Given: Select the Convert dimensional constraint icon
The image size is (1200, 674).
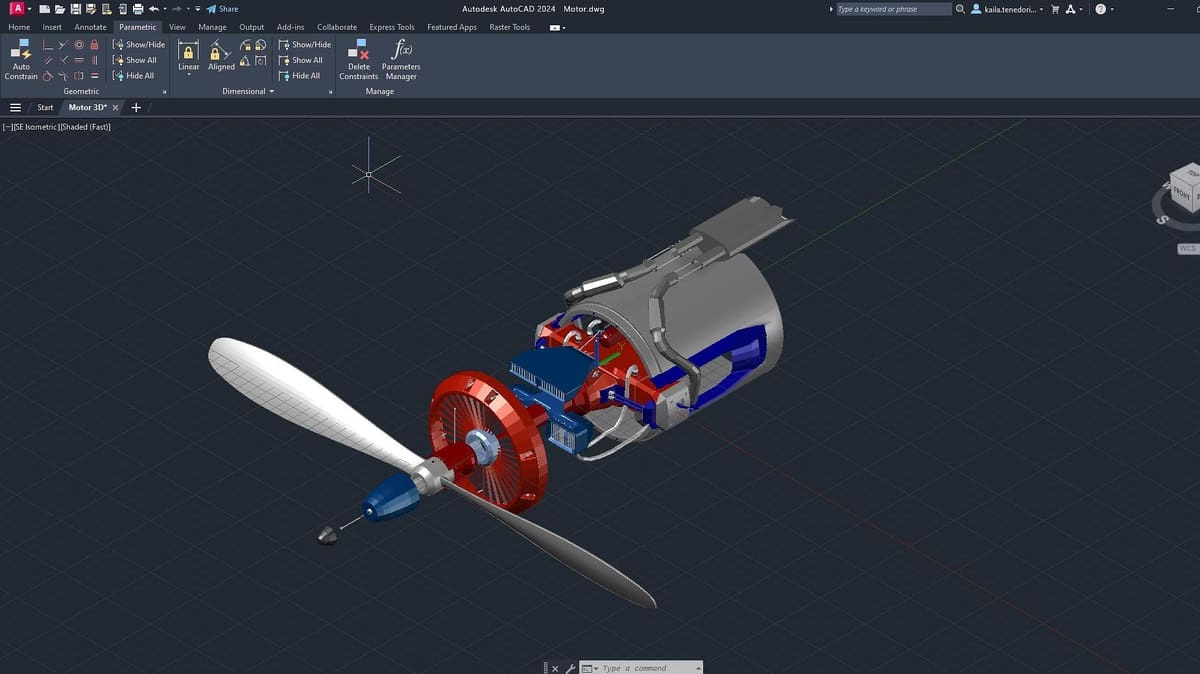Looking at the screenshot, I should [260, 61].
